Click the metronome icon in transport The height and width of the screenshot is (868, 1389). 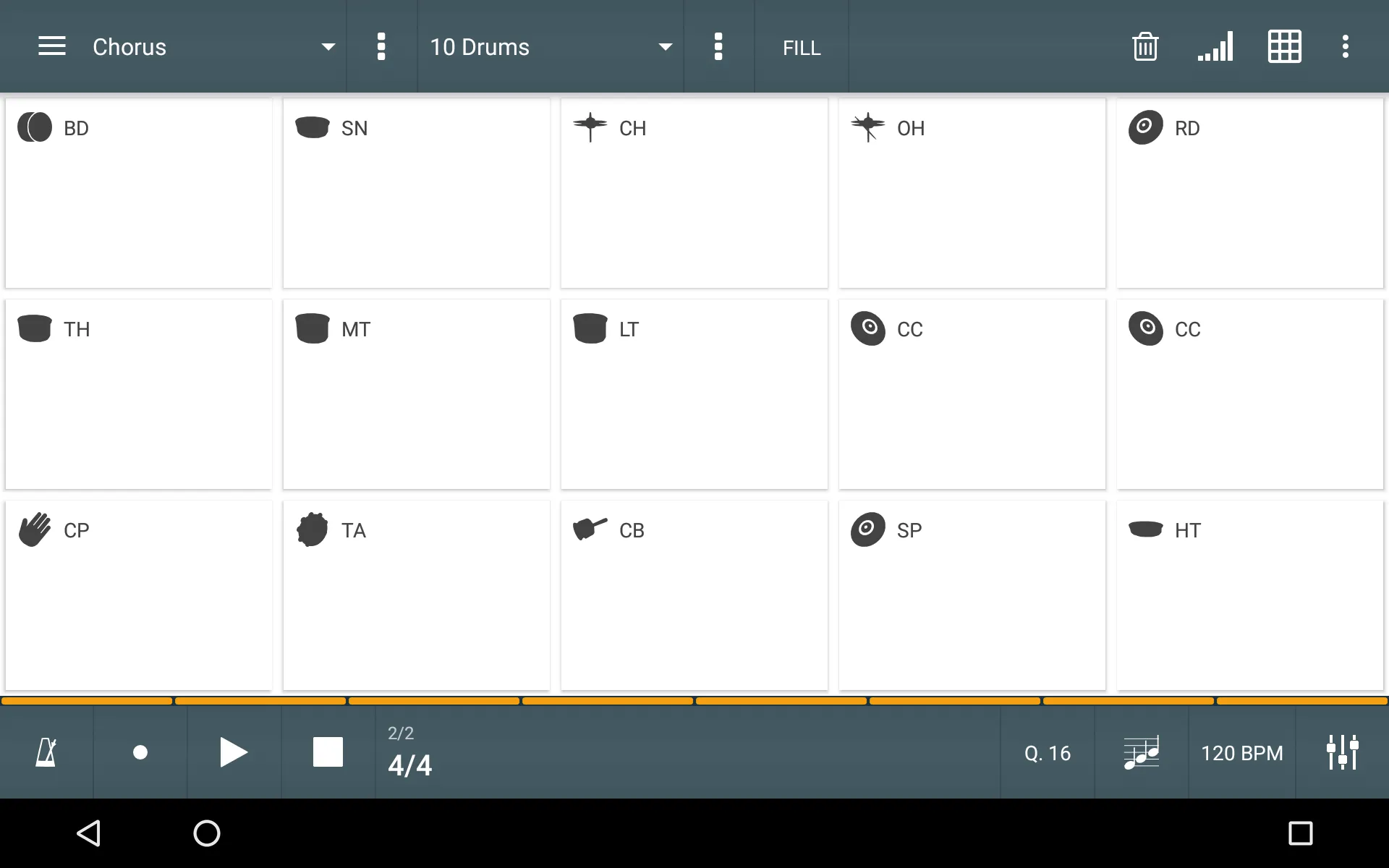46,752
